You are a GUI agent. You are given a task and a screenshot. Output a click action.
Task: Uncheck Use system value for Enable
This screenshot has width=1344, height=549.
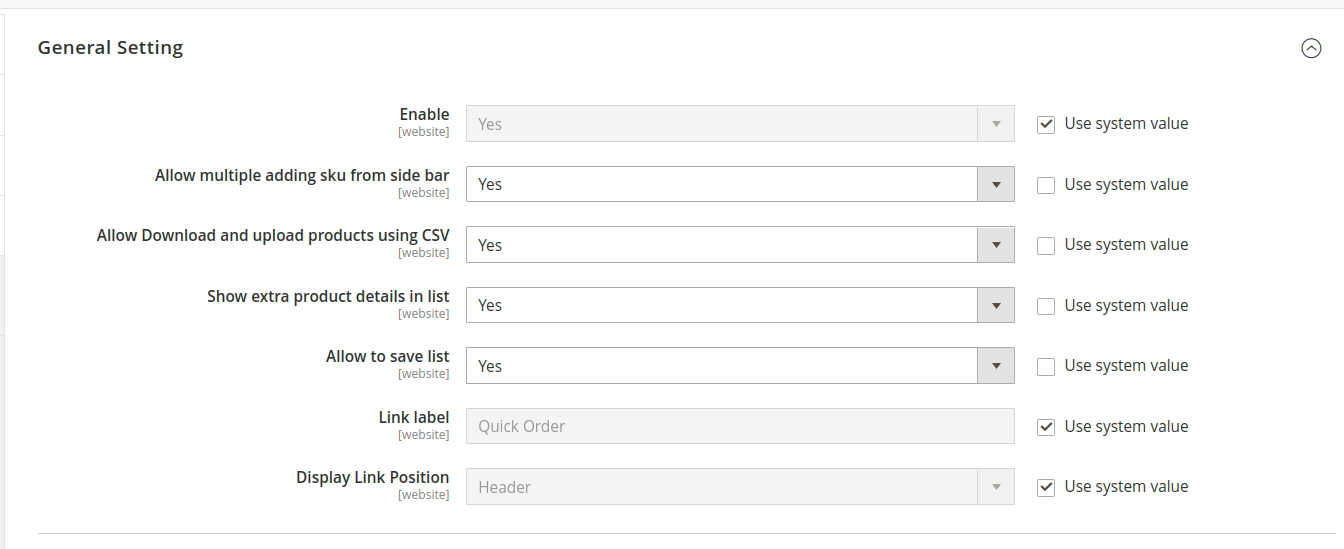point(1046,124)
